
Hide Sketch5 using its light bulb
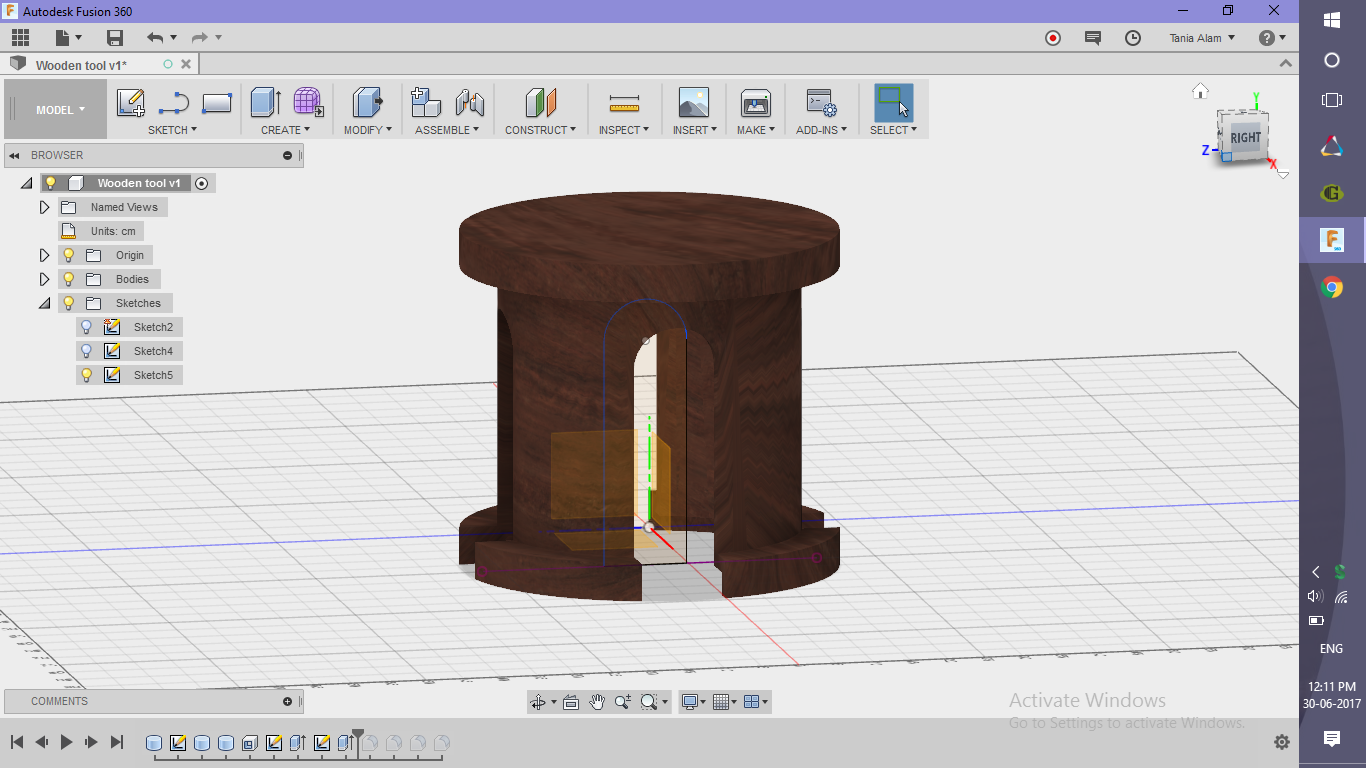coord(87,375)
